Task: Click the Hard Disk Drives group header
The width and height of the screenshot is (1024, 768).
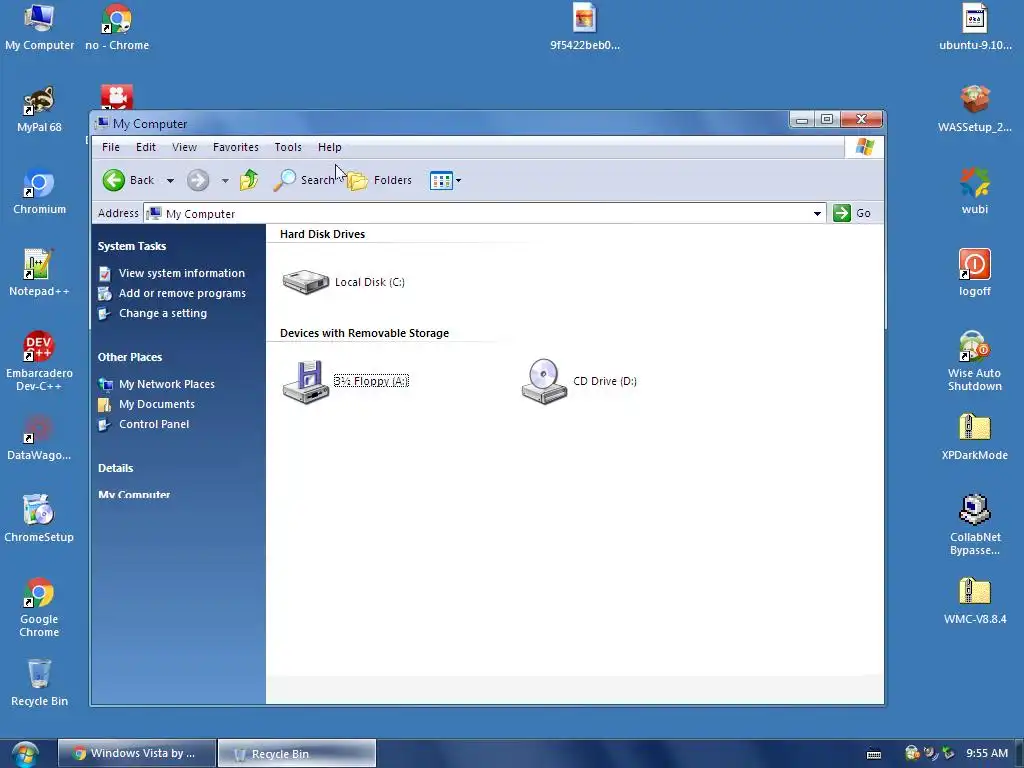Action: tap(323, 234)
